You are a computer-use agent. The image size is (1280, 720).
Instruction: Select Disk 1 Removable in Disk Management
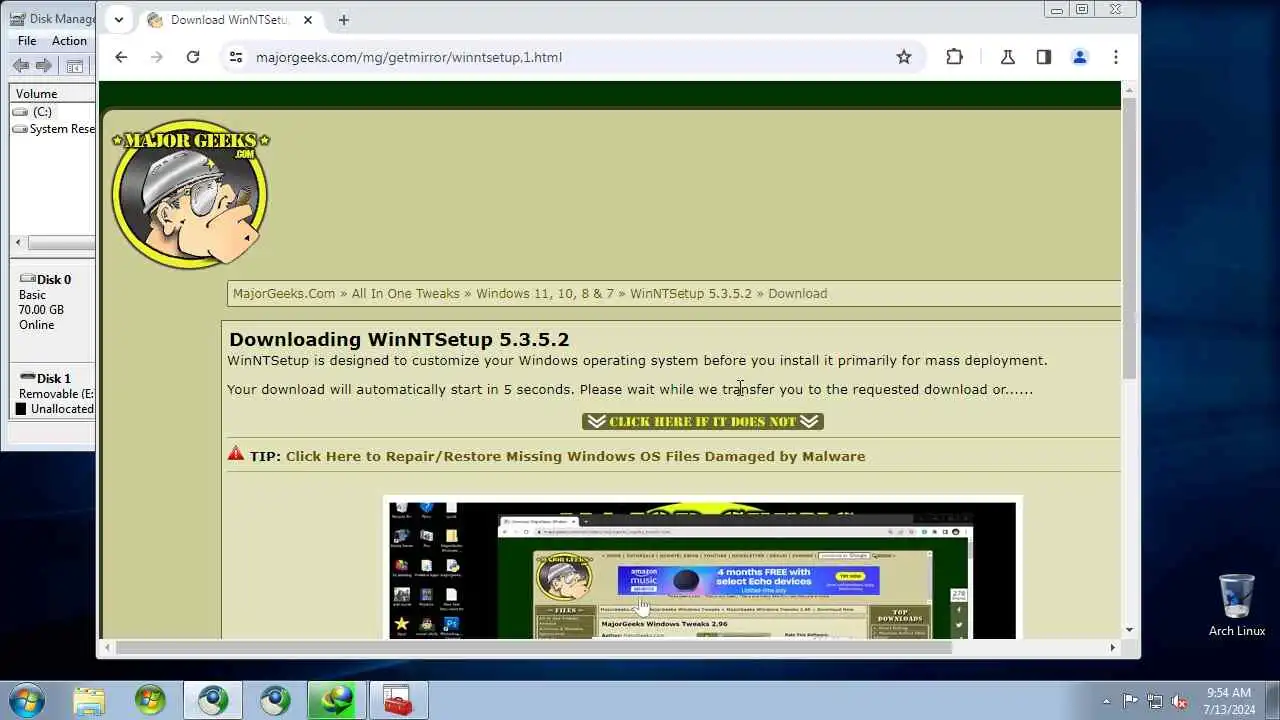53,392
